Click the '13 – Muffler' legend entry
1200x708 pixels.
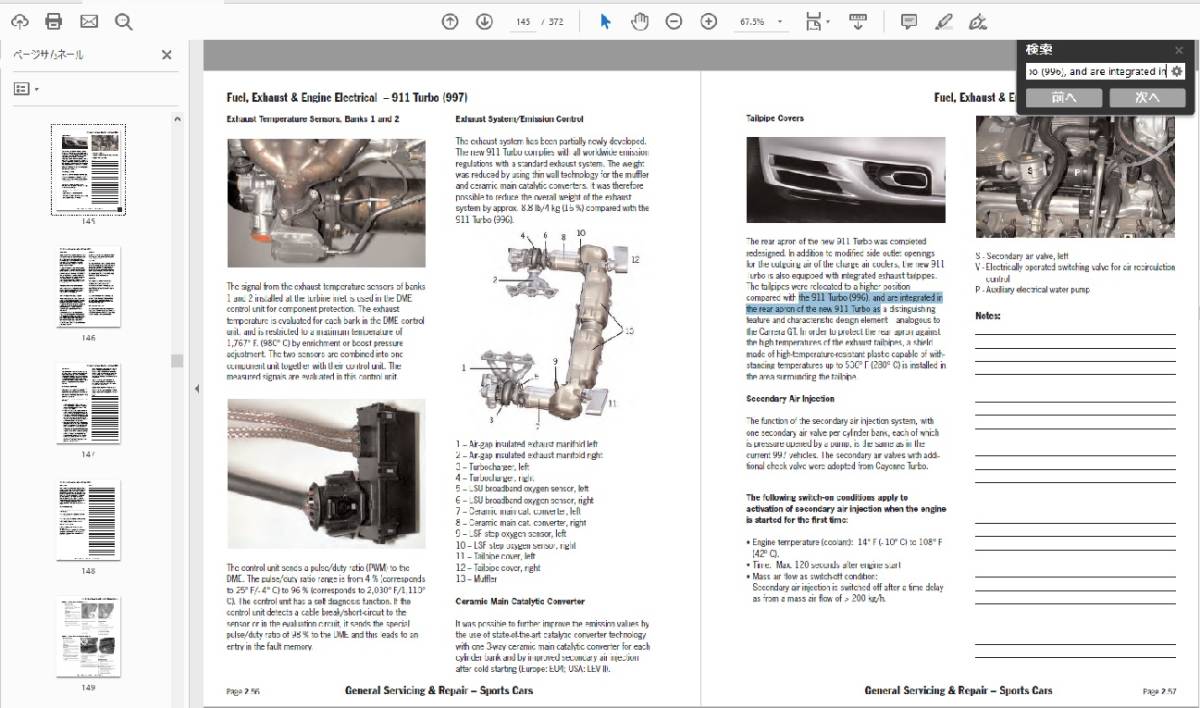coord(478,578)
